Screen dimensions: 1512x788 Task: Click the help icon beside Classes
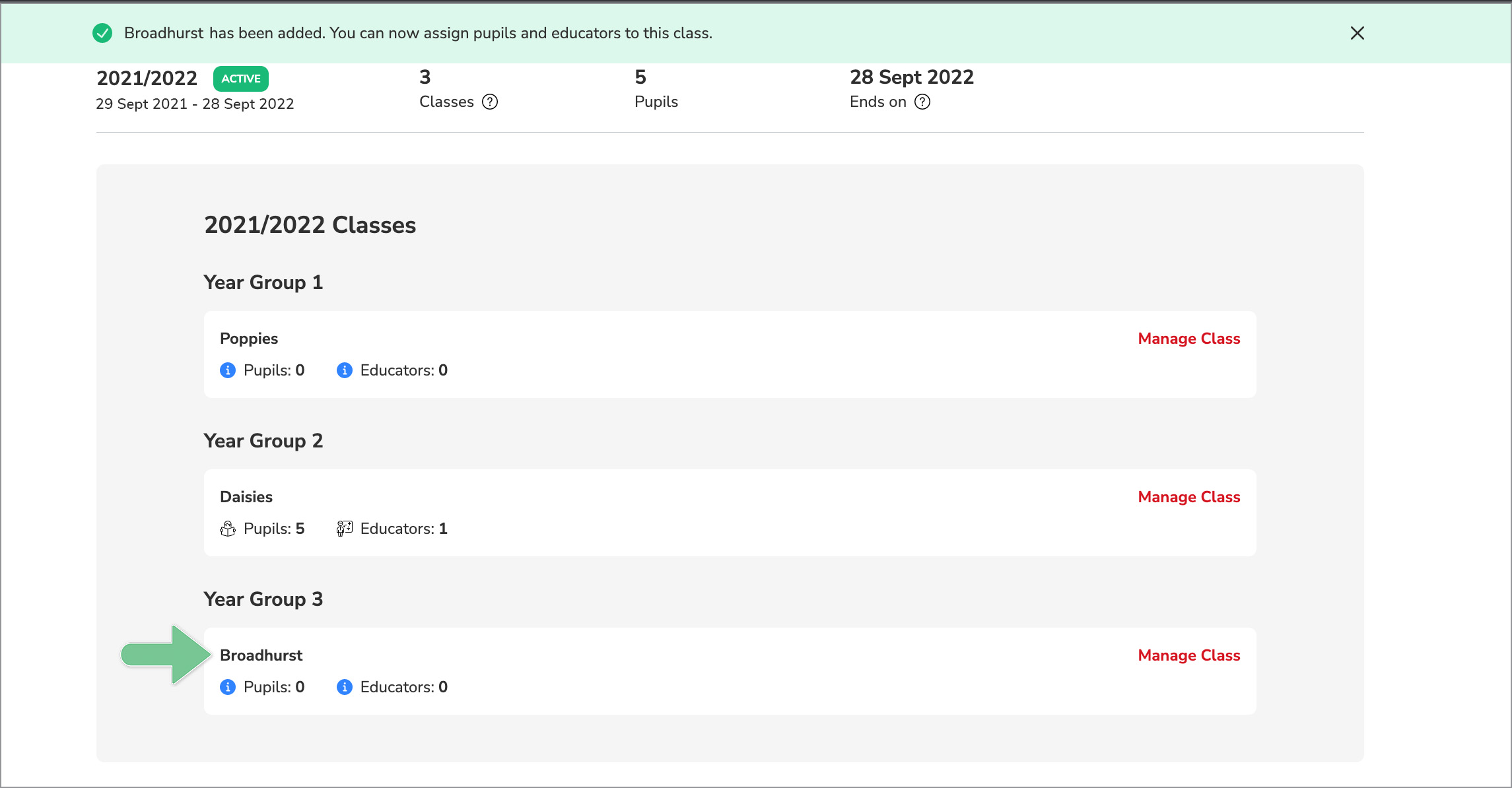(x=490, y=102)
